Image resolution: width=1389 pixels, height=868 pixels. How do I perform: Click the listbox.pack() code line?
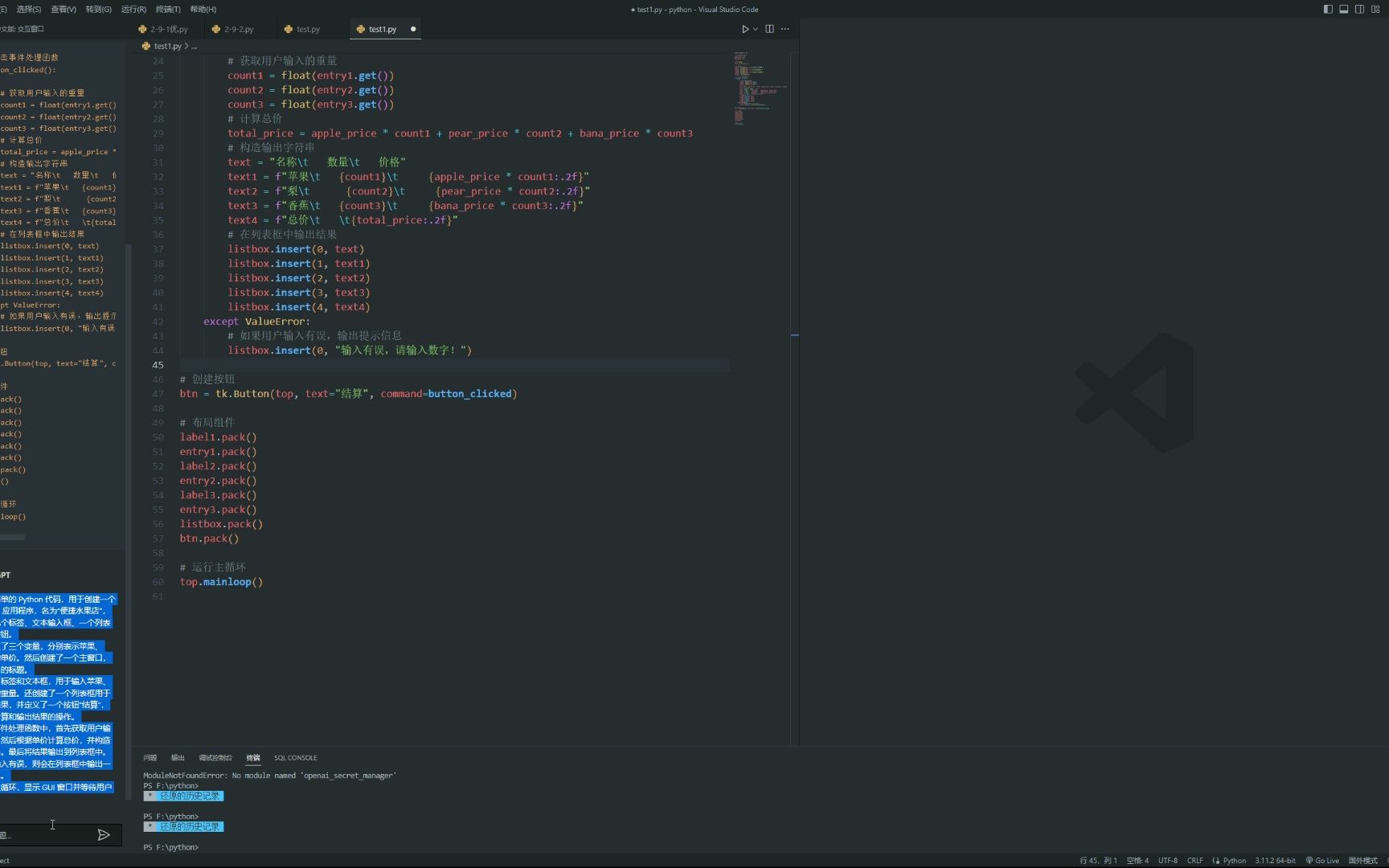tap(221, 524)
